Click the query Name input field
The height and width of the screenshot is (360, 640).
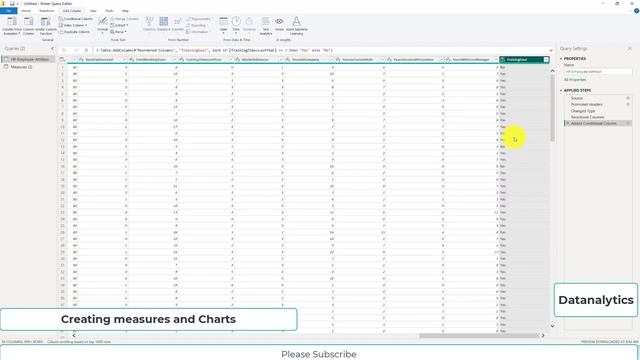[x=598, y=71]
